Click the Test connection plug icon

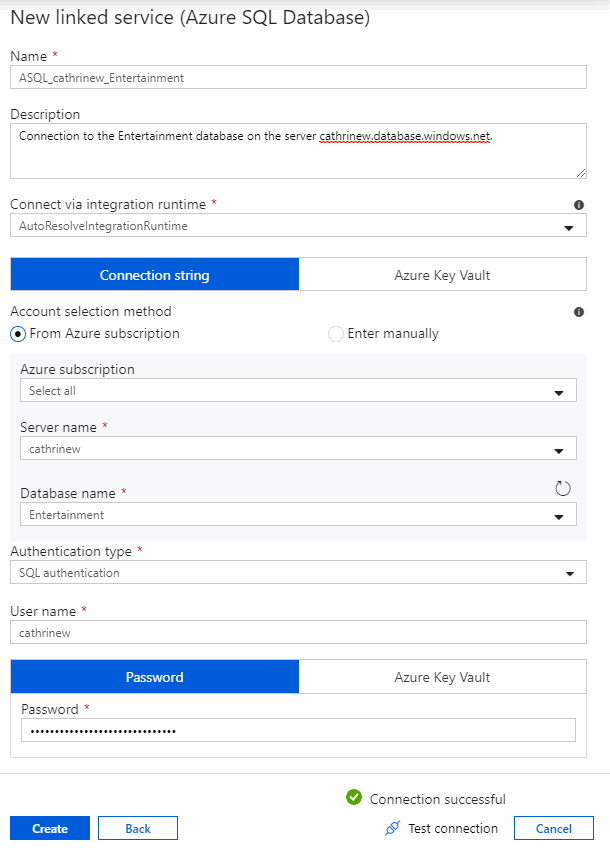click(x=392, y=828)
